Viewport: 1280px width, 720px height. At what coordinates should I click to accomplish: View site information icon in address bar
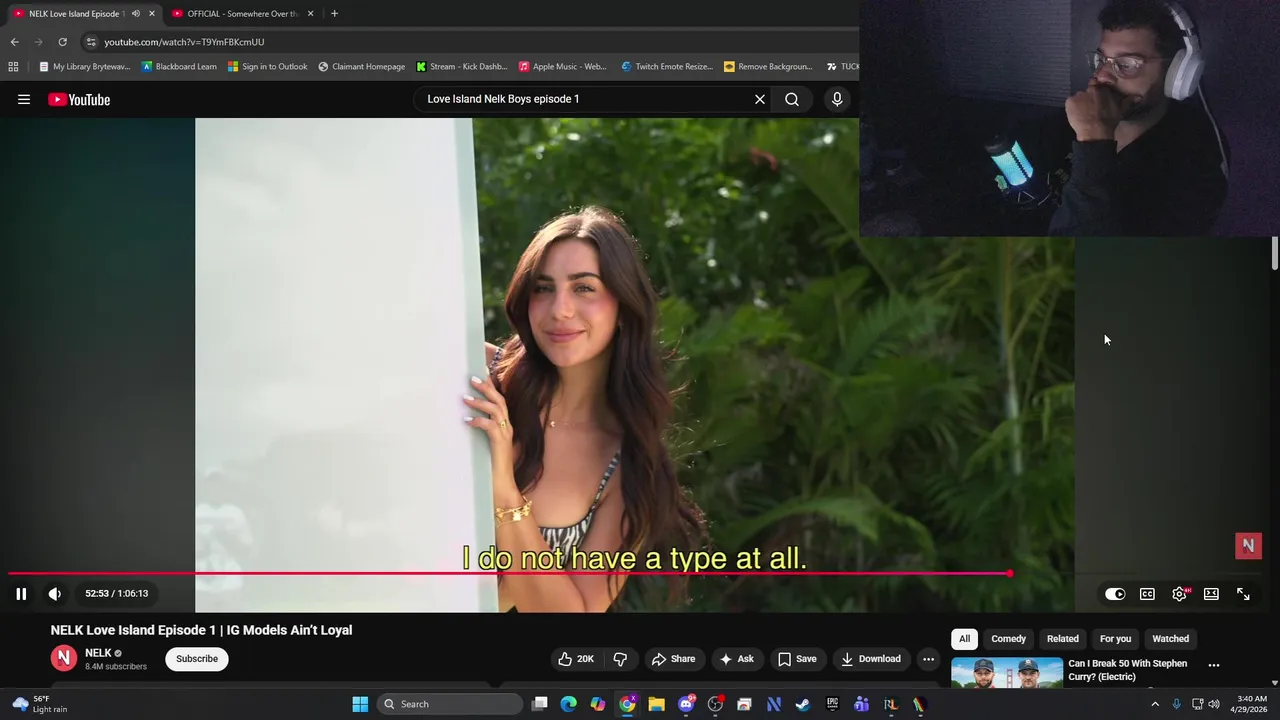tap(91, 42)
